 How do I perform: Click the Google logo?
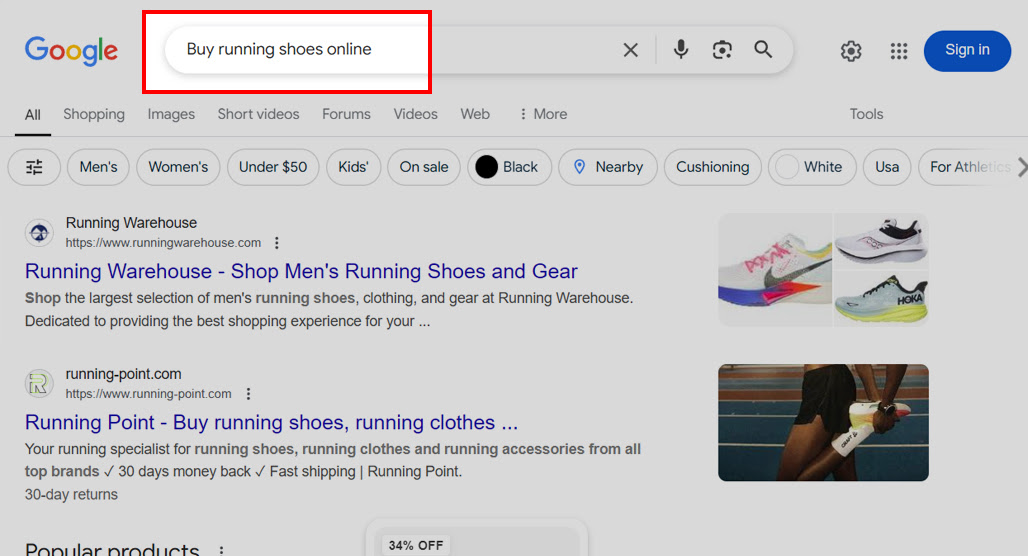[71, 51]
